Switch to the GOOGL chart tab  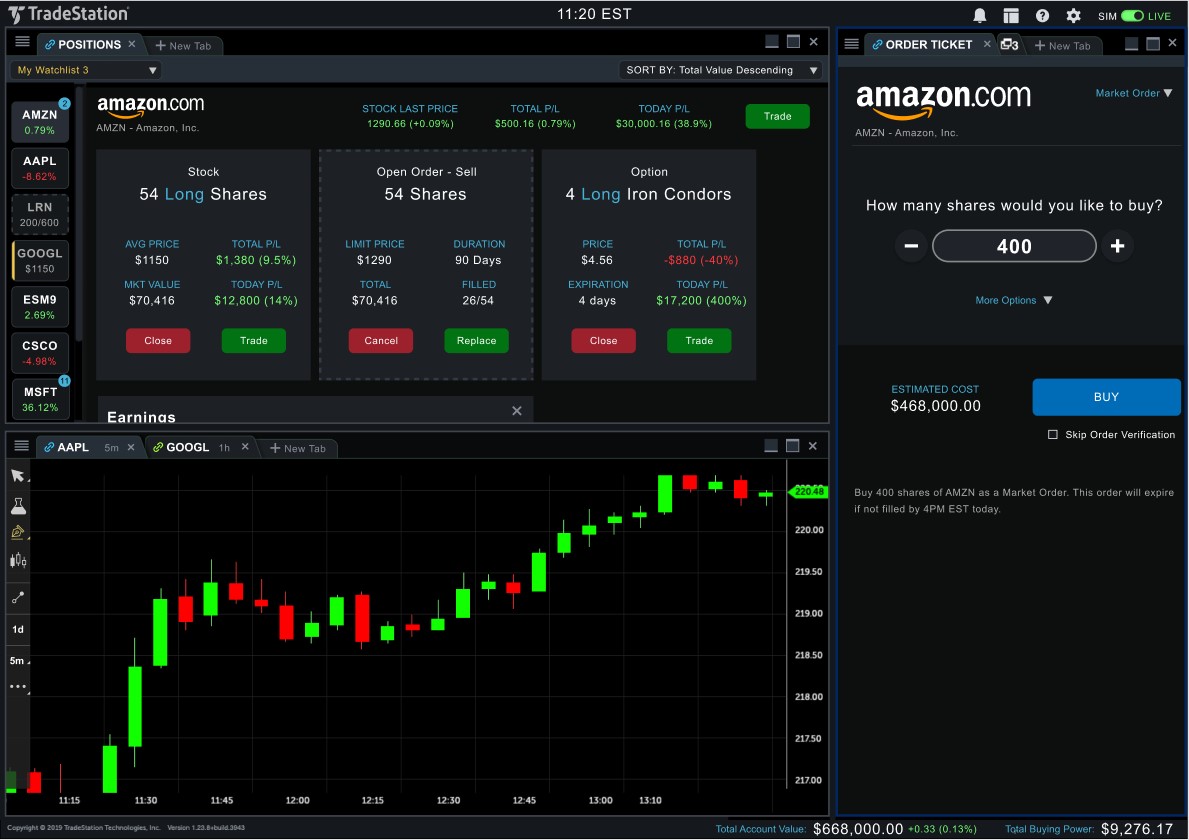(188, 447)
